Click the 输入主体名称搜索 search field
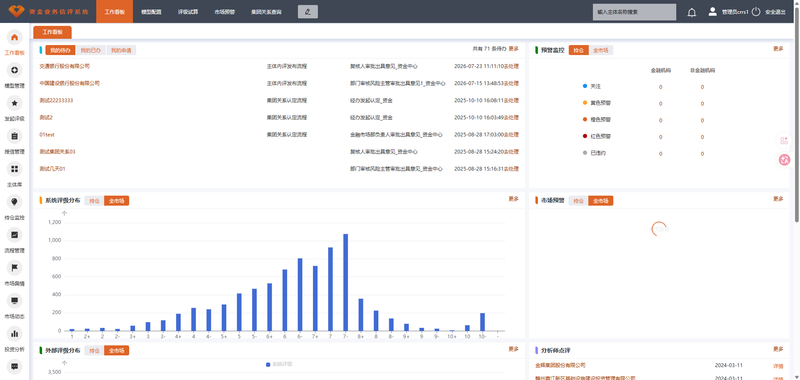Screen dimensions: 800x380 point(634,12)
